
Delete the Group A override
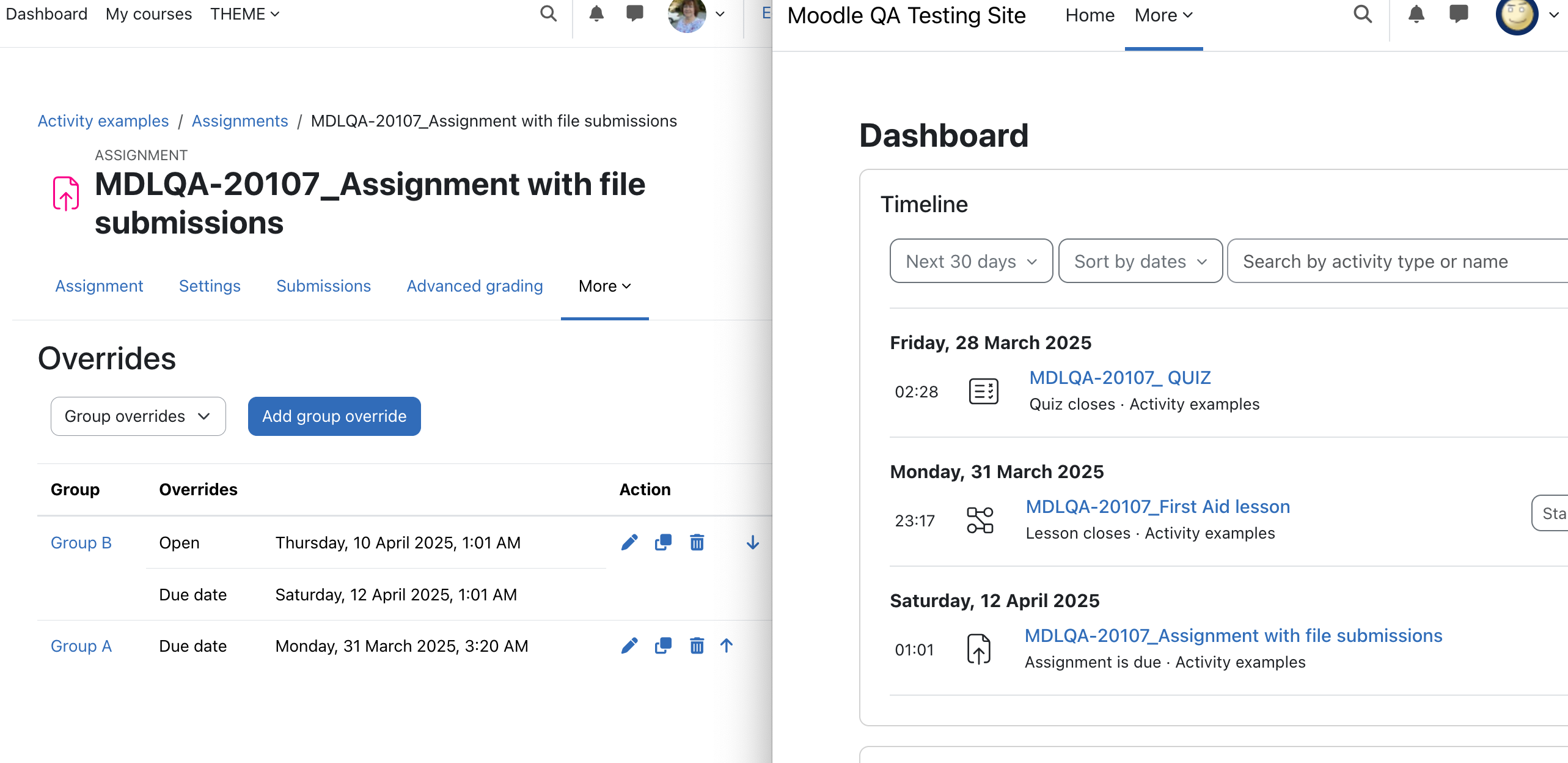click(x=697, y=646)
